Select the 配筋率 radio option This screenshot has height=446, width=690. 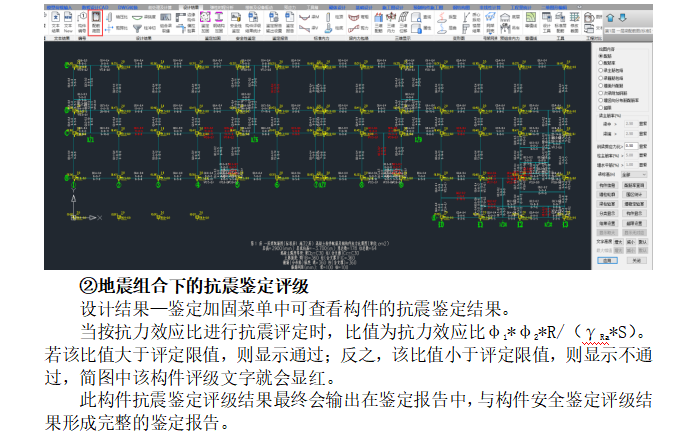point(607,63)
